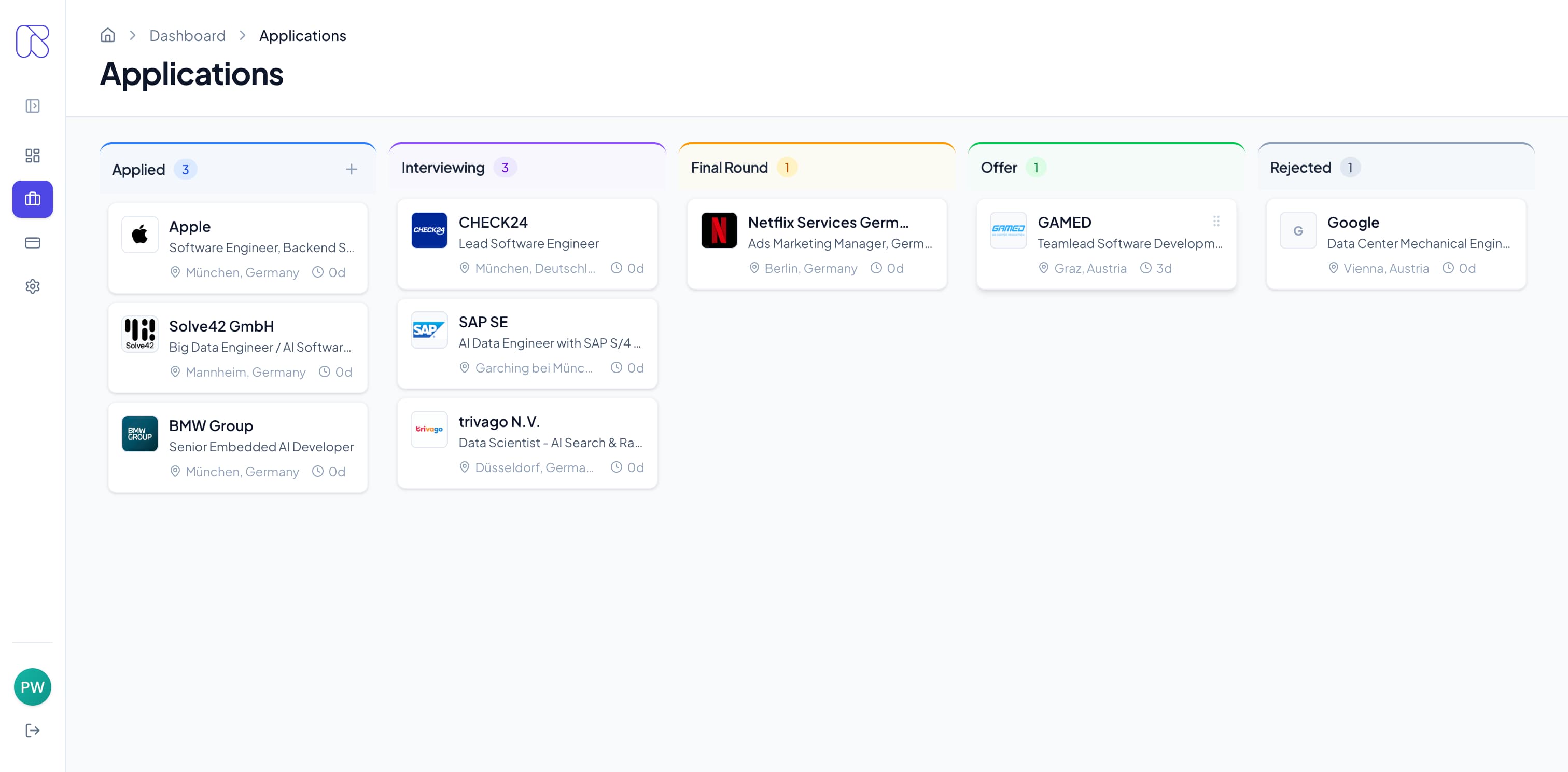Viewport: 1568px width, 772px height.
Task: Open the settings gear icon in sidebar
Action: [32, 286]
